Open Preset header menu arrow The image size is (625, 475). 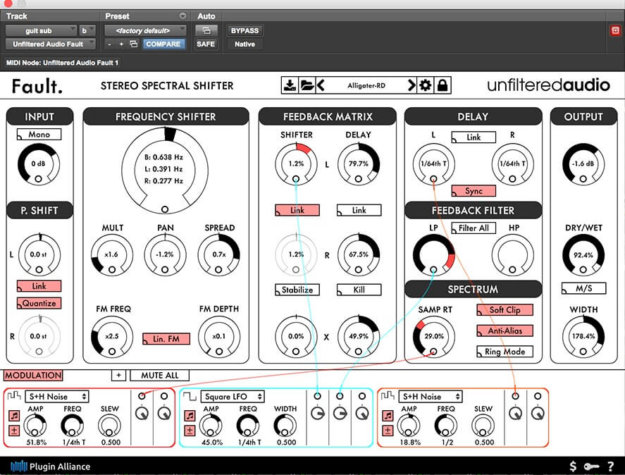(x=183, y=16)
